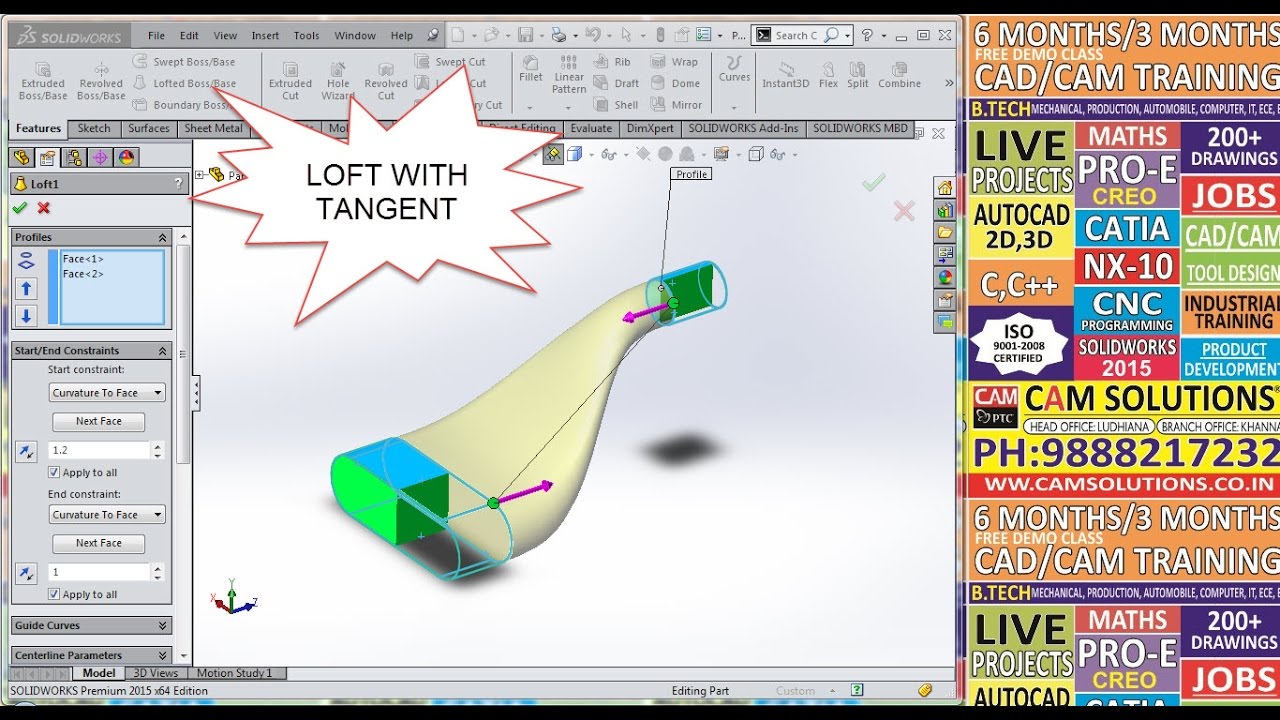Open the display style dropdown arrow
Viewport: 1280px width, 720px height.
(591, 154)
